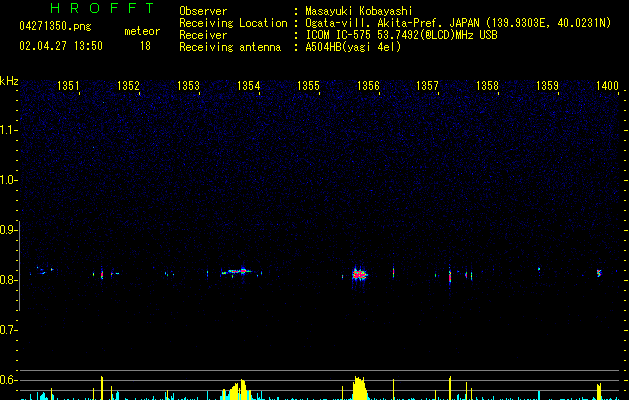Click the date stamp 02.04.27 13:50

click(61, 46)
